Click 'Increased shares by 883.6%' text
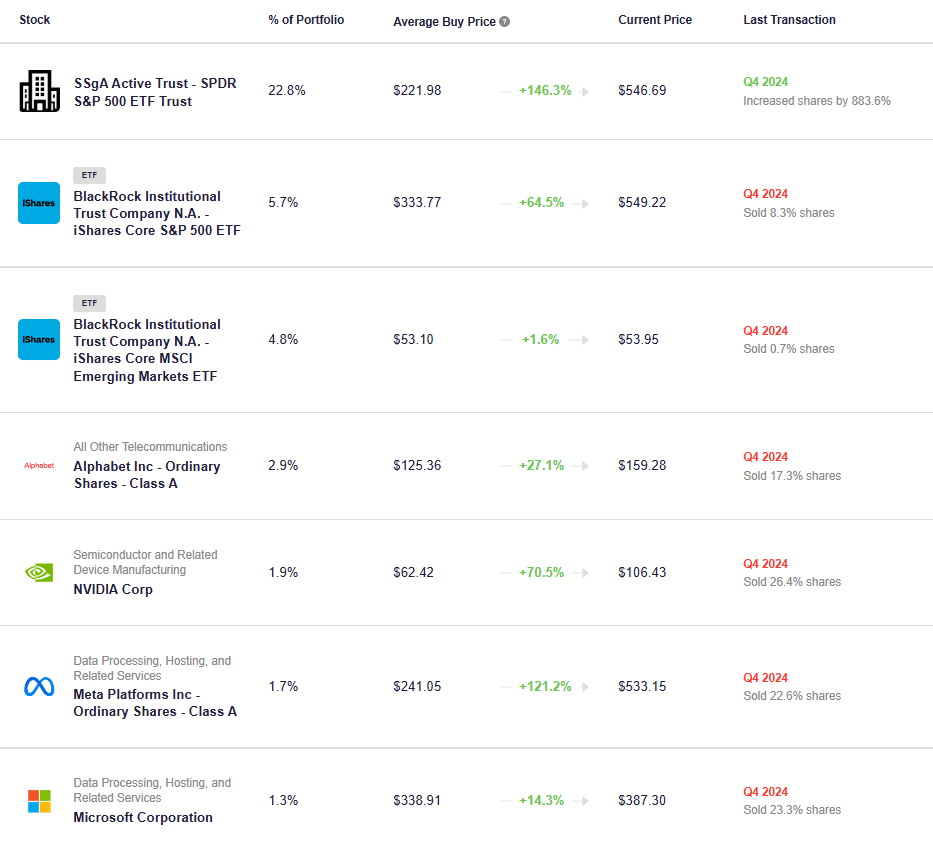 tap(816, 101)
